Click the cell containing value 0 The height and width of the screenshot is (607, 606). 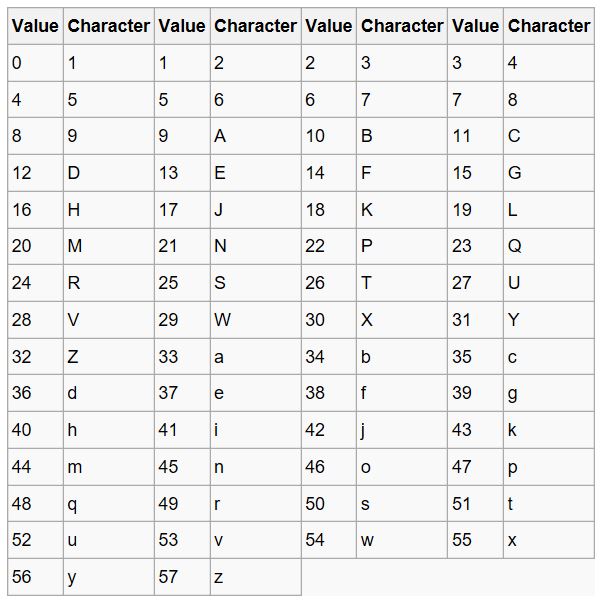(x=34, y=63)
